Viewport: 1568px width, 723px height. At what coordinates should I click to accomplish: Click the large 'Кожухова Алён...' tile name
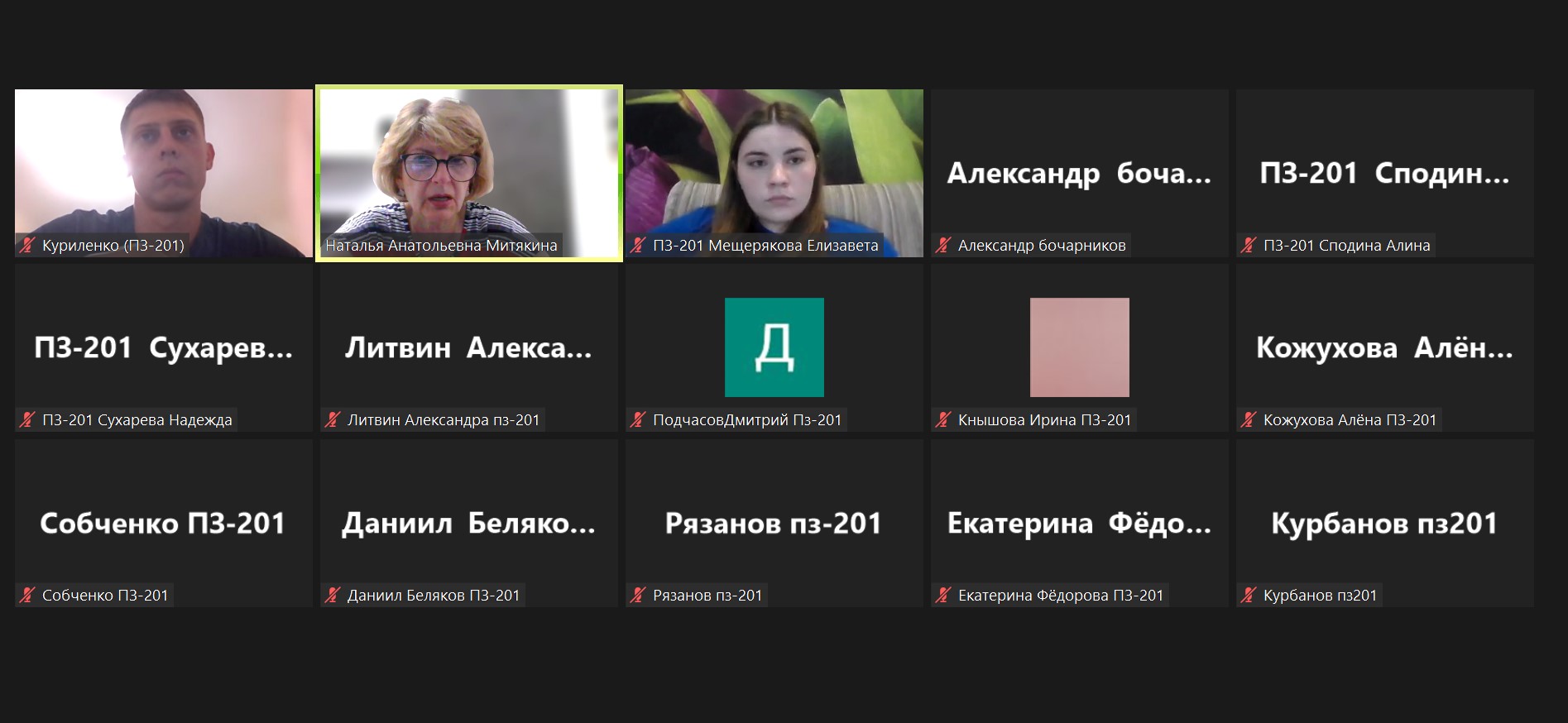click(1384, 348)
